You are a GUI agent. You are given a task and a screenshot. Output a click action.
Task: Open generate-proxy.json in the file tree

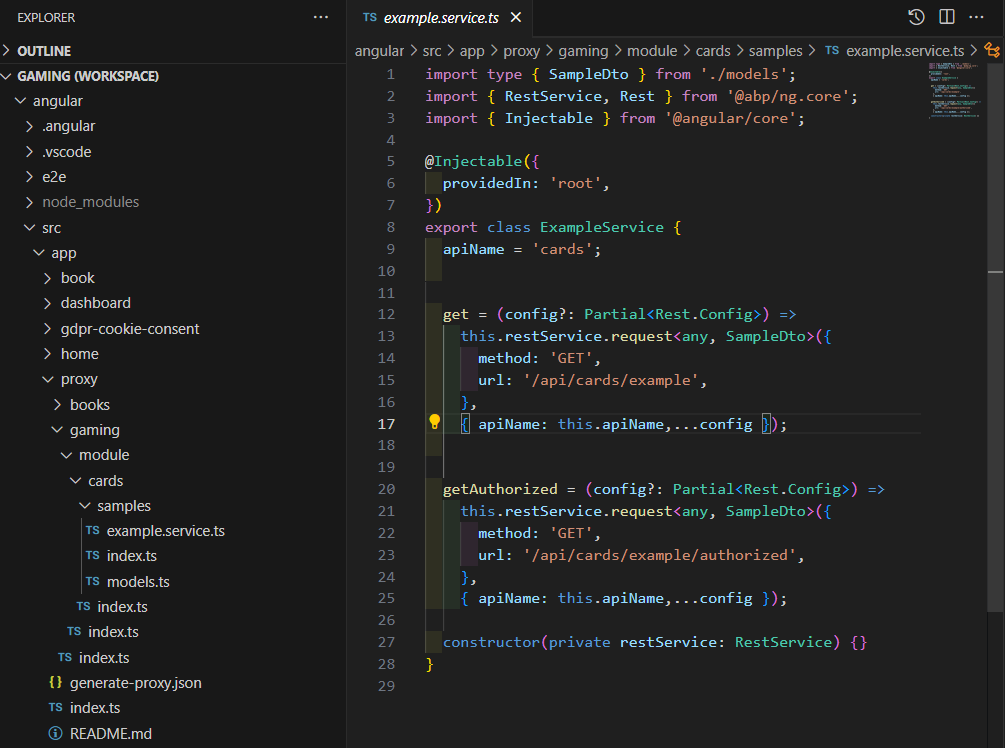click(x=135, y=683)
